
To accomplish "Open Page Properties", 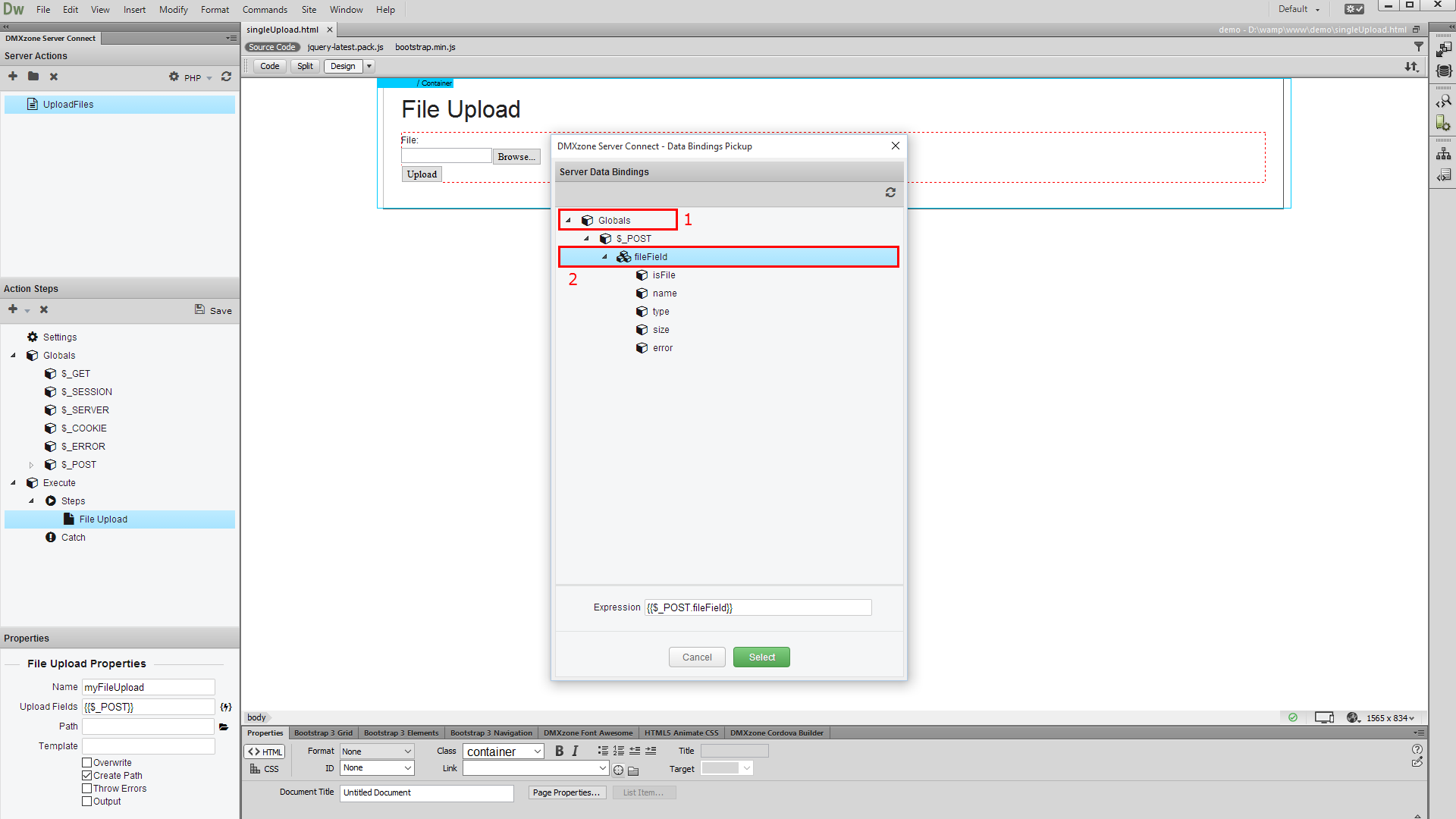I will [x=566, y=792].
